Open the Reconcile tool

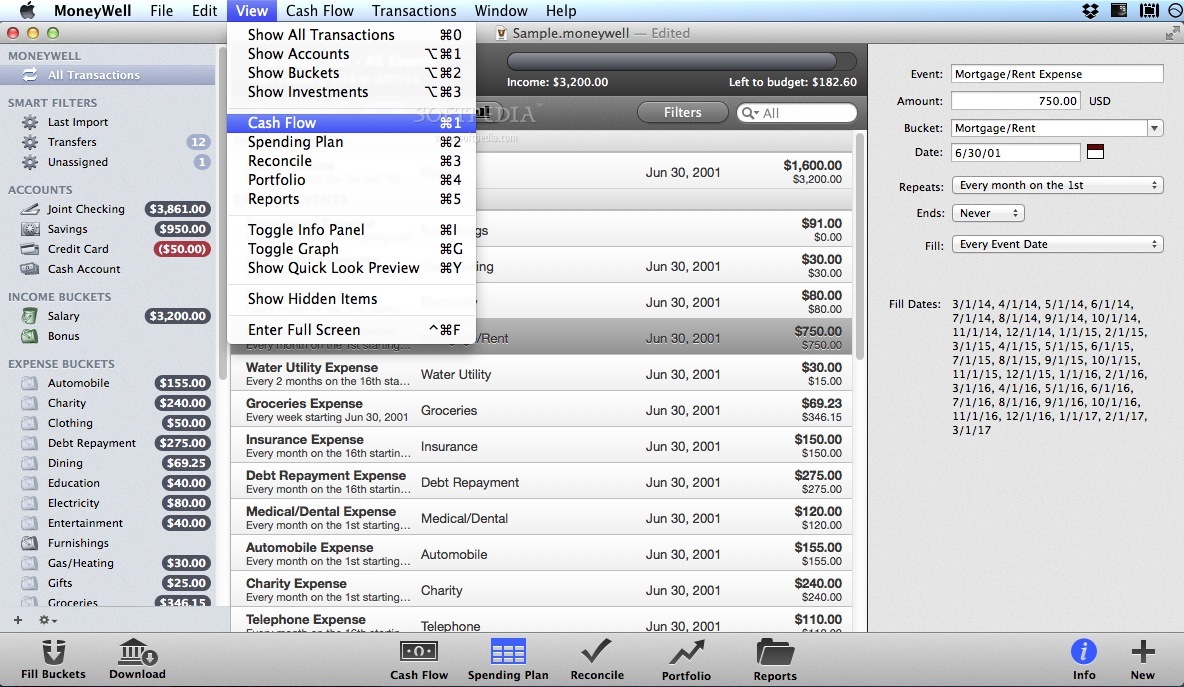point(596,658)
